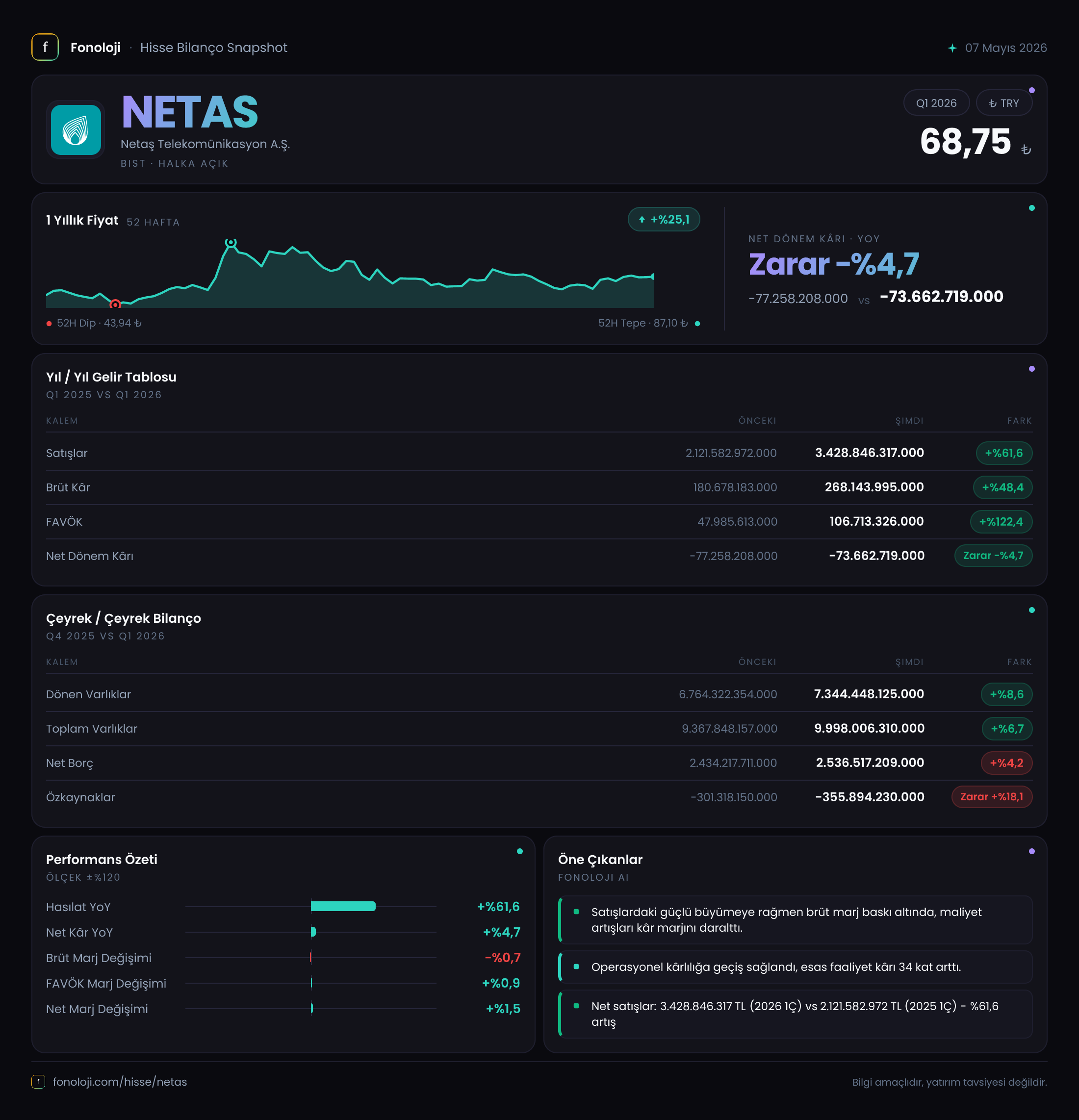The image size is (1079, 1120).
Task: Click the up-arrow icon in +%25,1 badge
Action: 642,219
